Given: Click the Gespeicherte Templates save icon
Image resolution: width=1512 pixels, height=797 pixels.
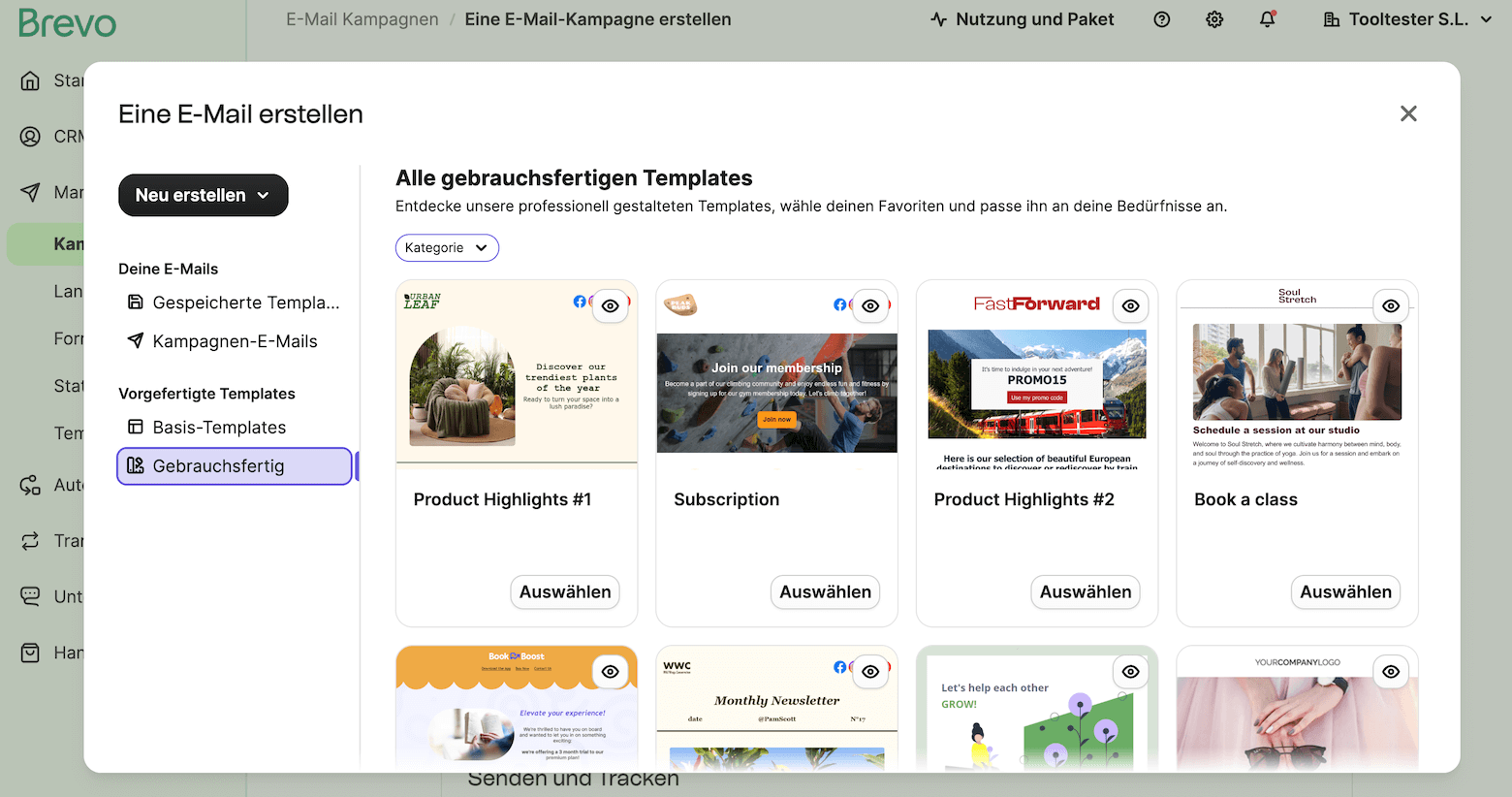Looking at the screenshot, I should point(136,303).
